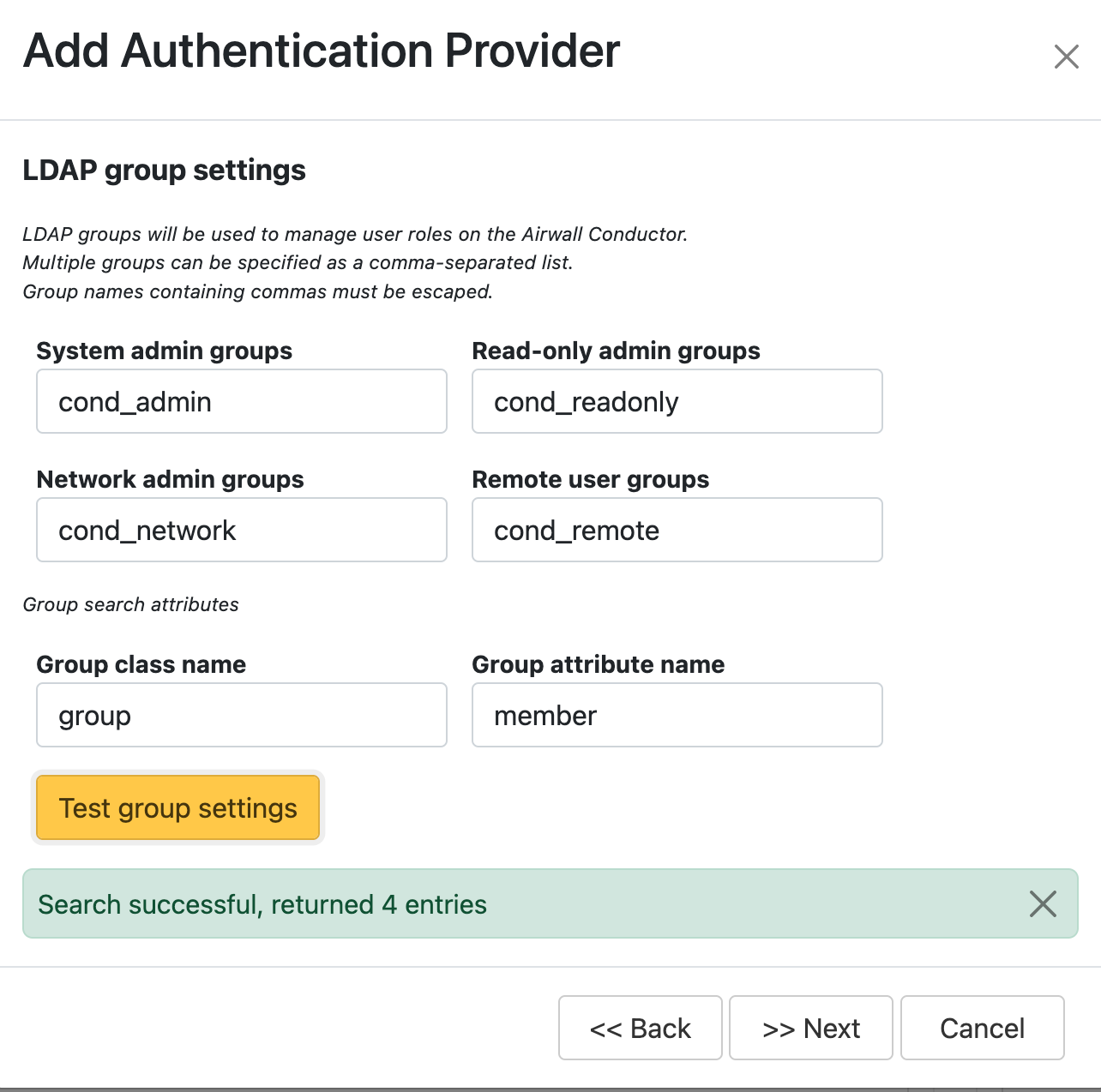Click the "returned 4 entries" success message text
Viewport: 1101px width, 1092px height.
(262, 904)
